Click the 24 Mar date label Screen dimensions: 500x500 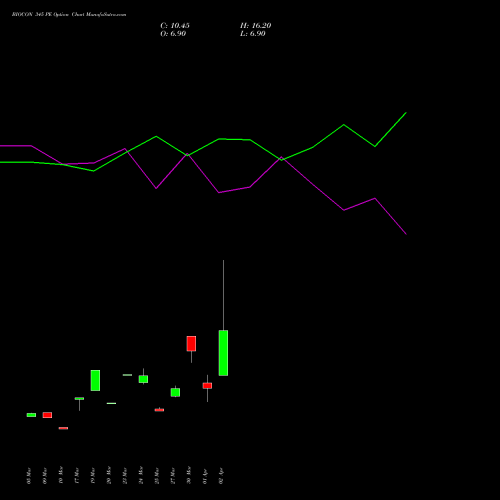click(x=141, y=475)
